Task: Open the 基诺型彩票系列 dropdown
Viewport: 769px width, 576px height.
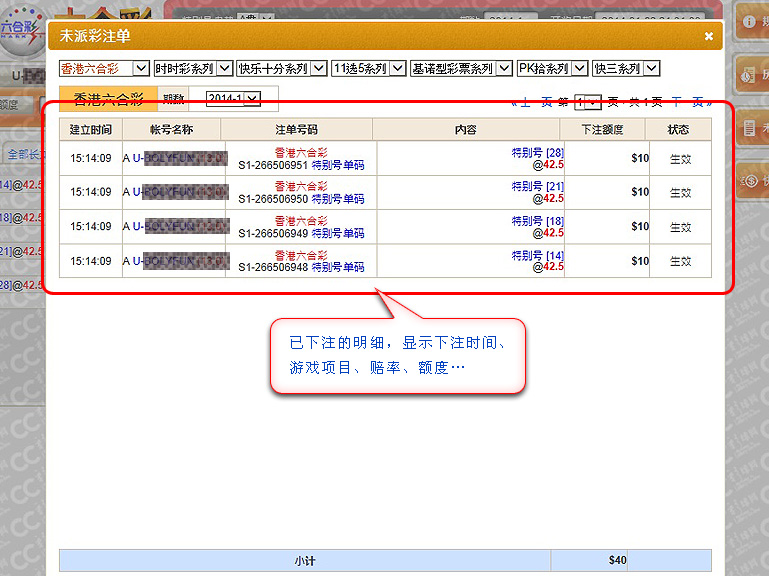Action: coord(461,69)
